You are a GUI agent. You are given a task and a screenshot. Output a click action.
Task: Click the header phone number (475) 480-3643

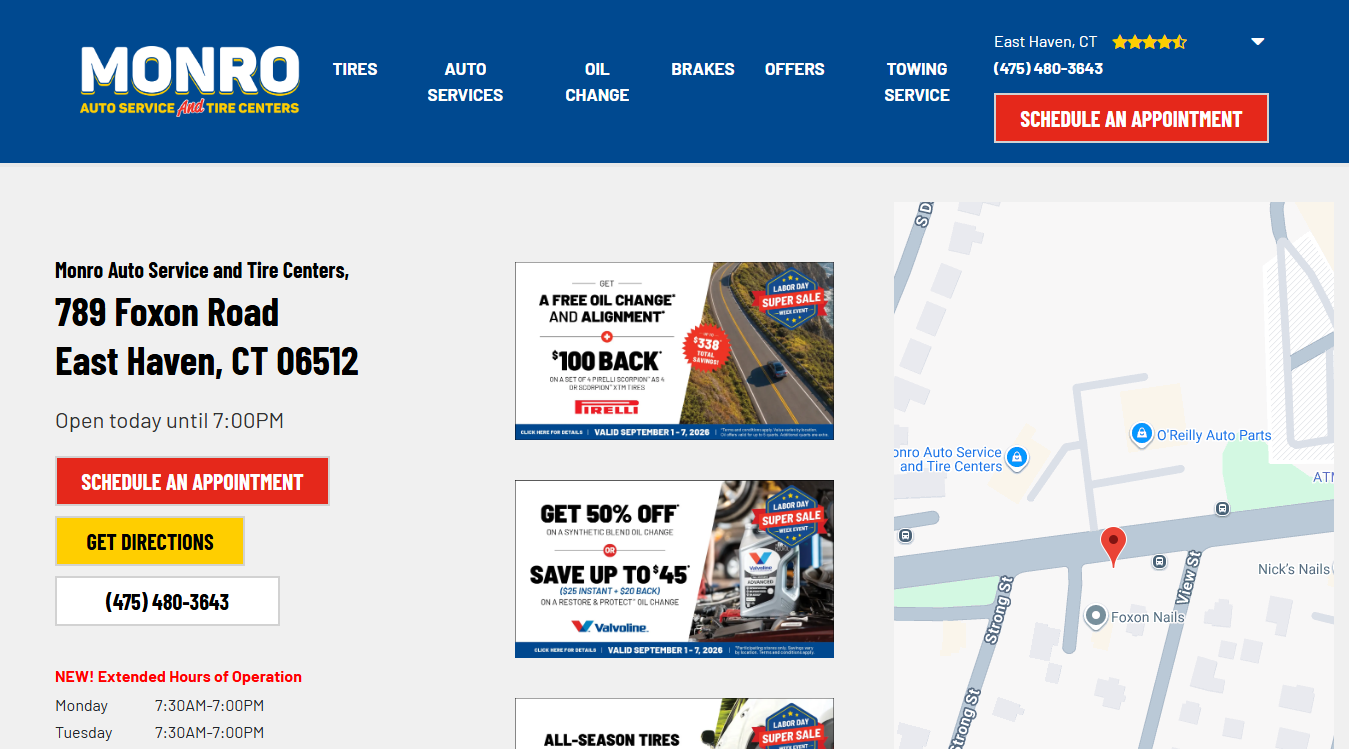(1048, 69)
